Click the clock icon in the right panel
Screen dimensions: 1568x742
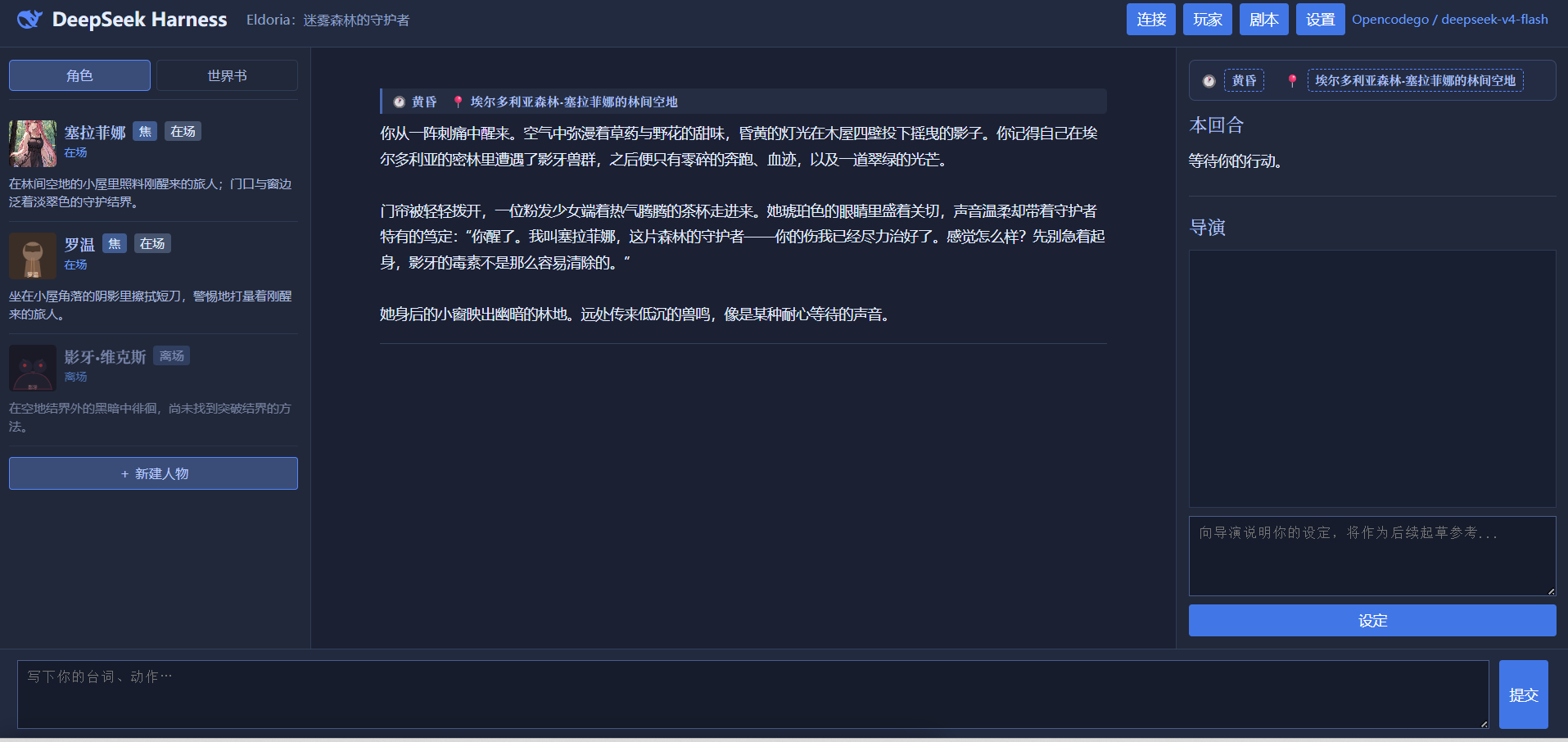point(1209,81)
